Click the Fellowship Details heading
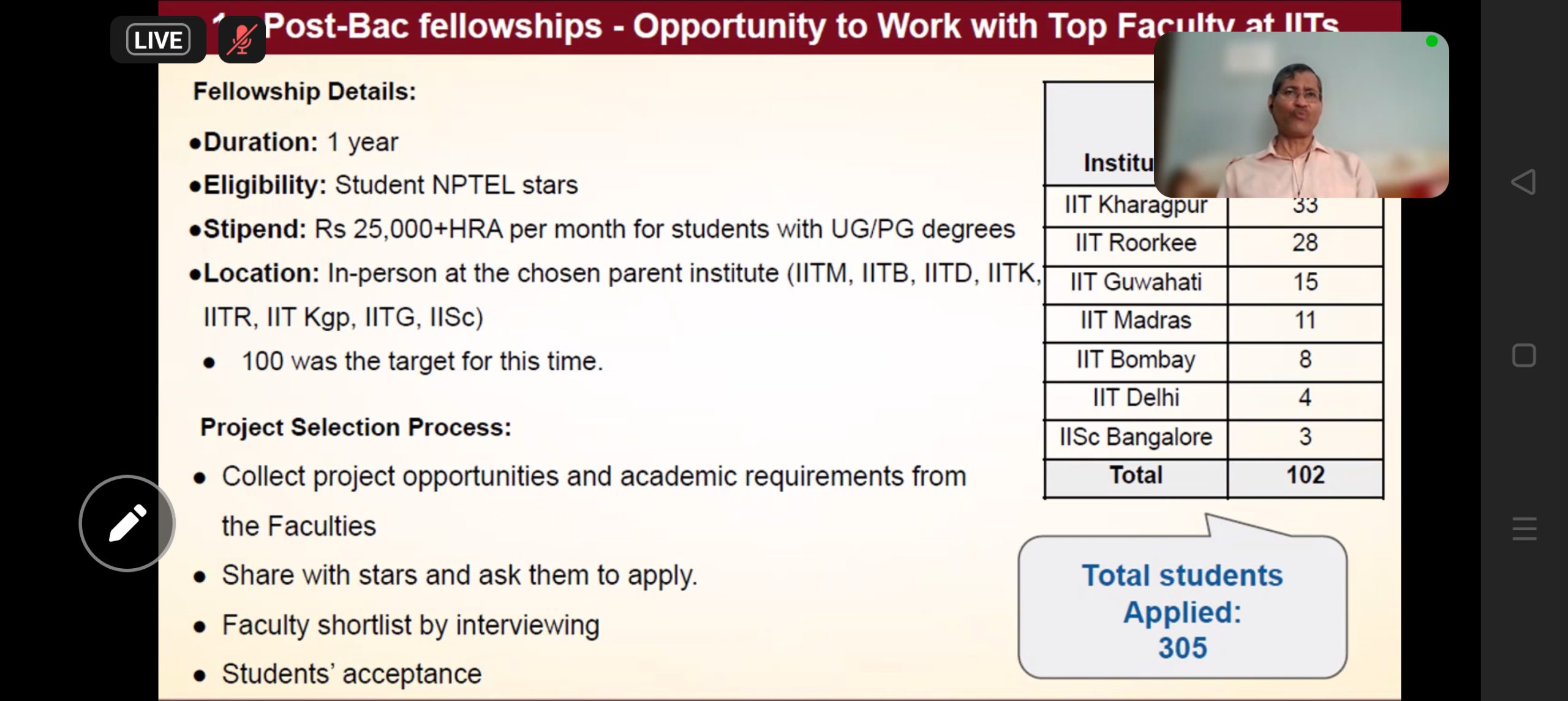 click(x=304, y=92)
